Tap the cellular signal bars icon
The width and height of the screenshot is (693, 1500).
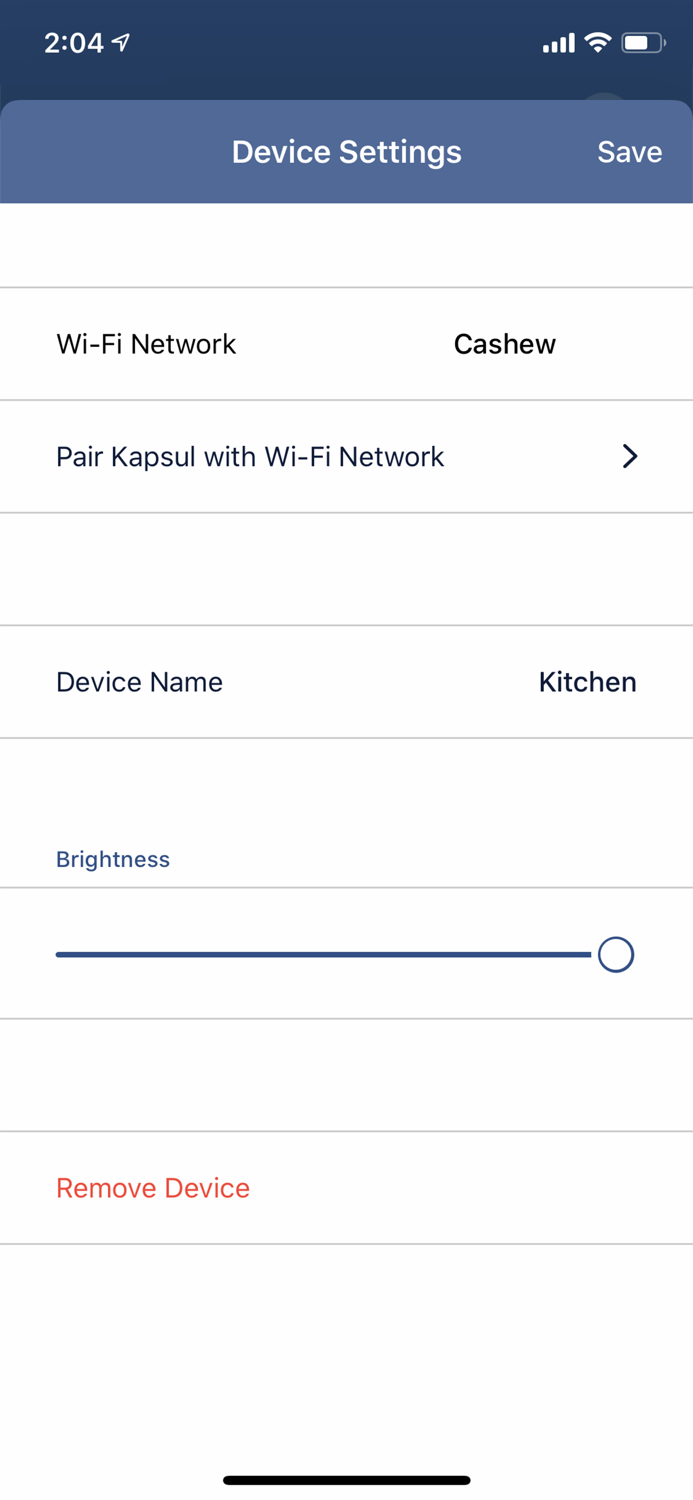(x=558, y=42)
